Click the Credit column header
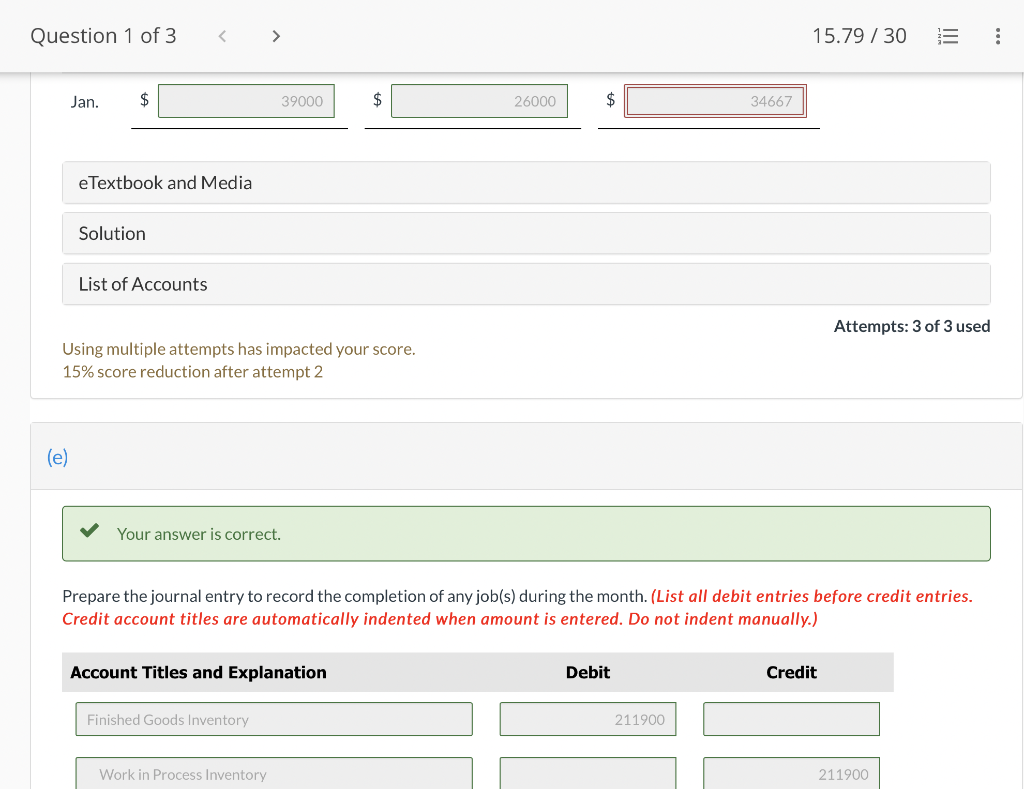1024x789 pixels. pos(792,672)
